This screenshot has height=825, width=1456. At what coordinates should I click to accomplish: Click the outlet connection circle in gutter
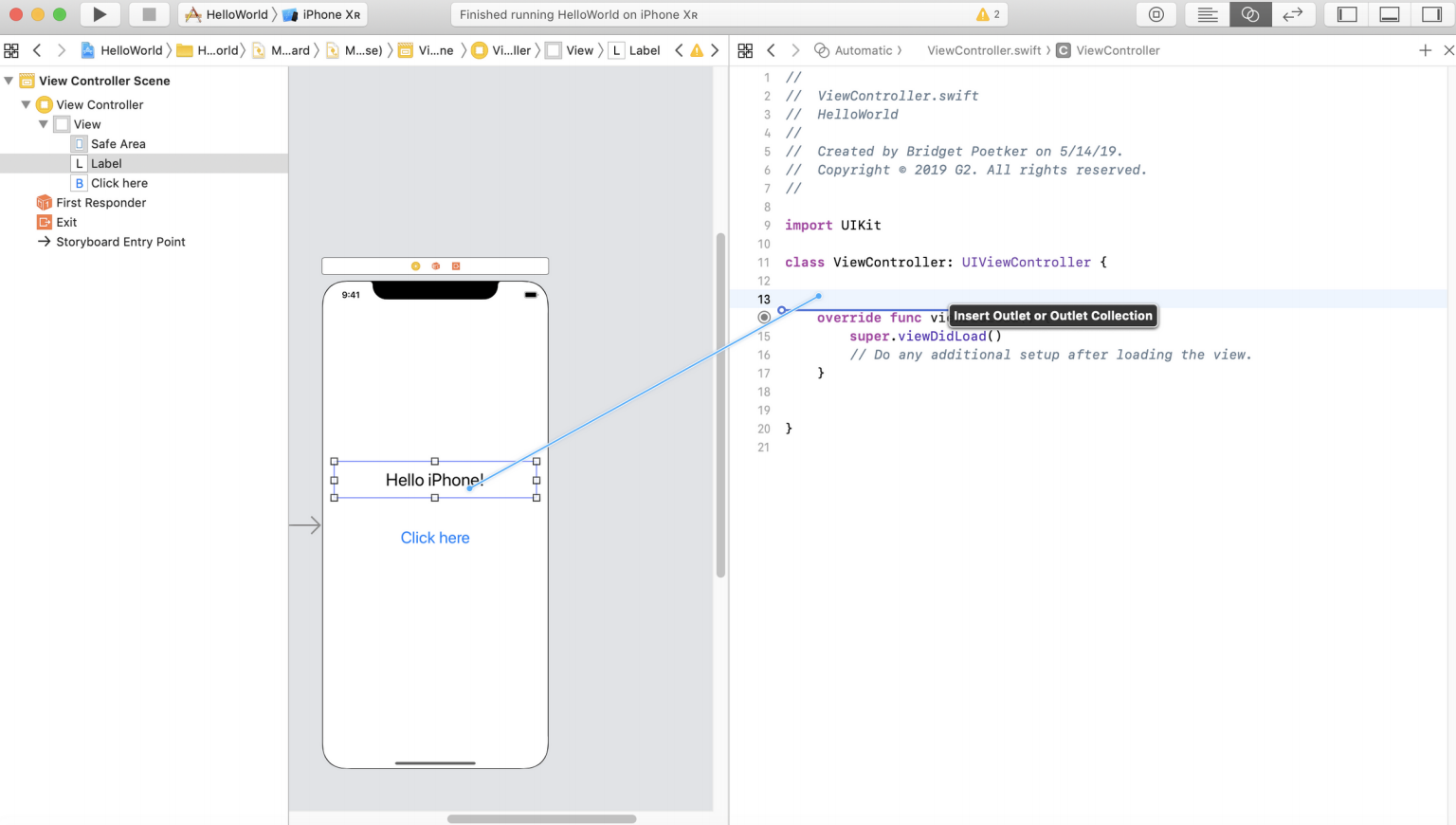tap(764, 318)
